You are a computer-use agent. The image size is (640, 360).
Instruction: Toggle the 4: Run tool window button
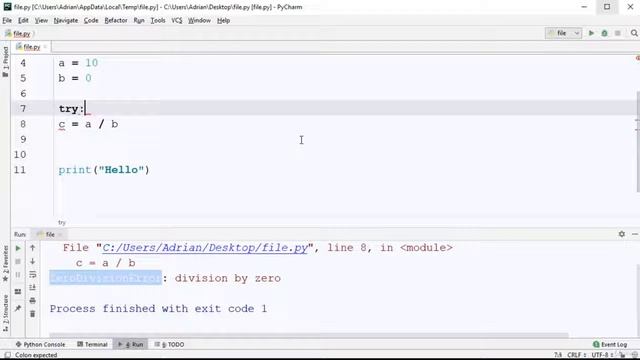tap(131, 344)
